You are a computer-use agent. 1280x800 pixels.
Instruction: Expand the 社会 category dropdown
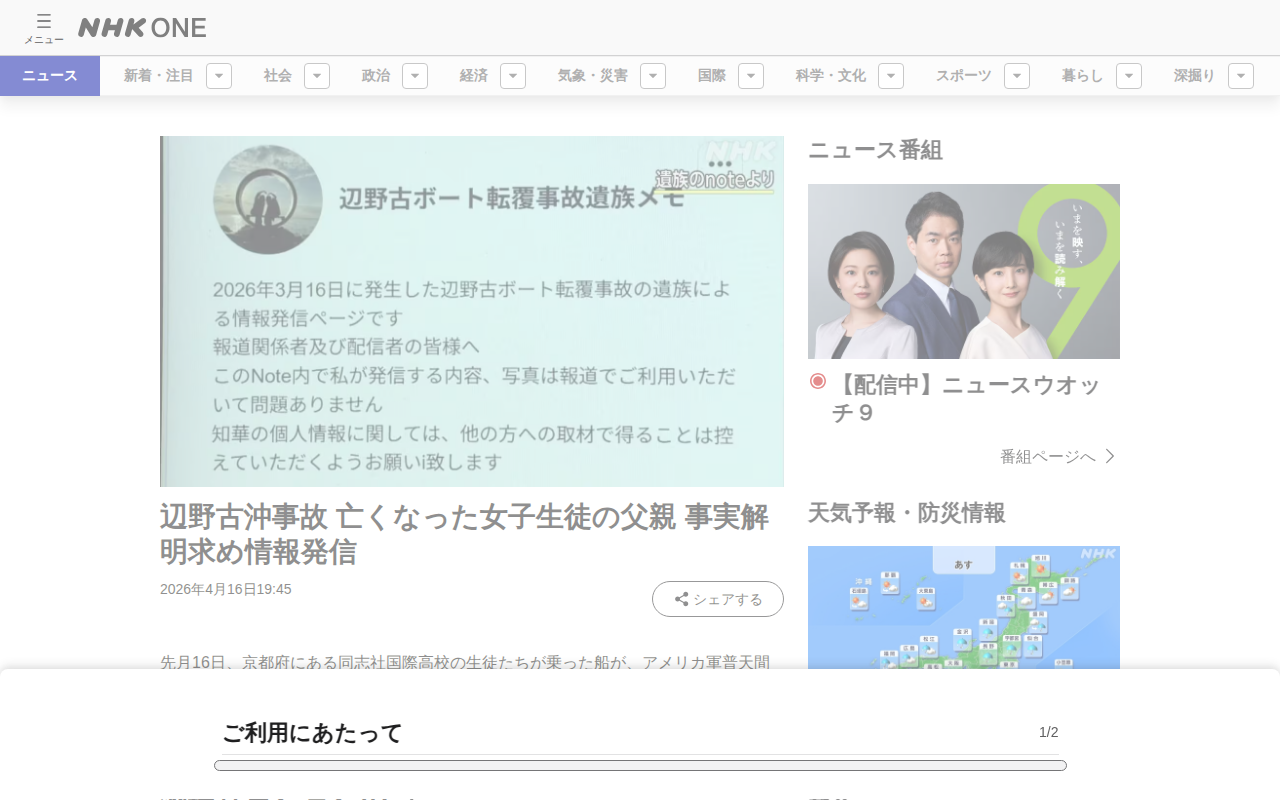[x=317, y=76]
